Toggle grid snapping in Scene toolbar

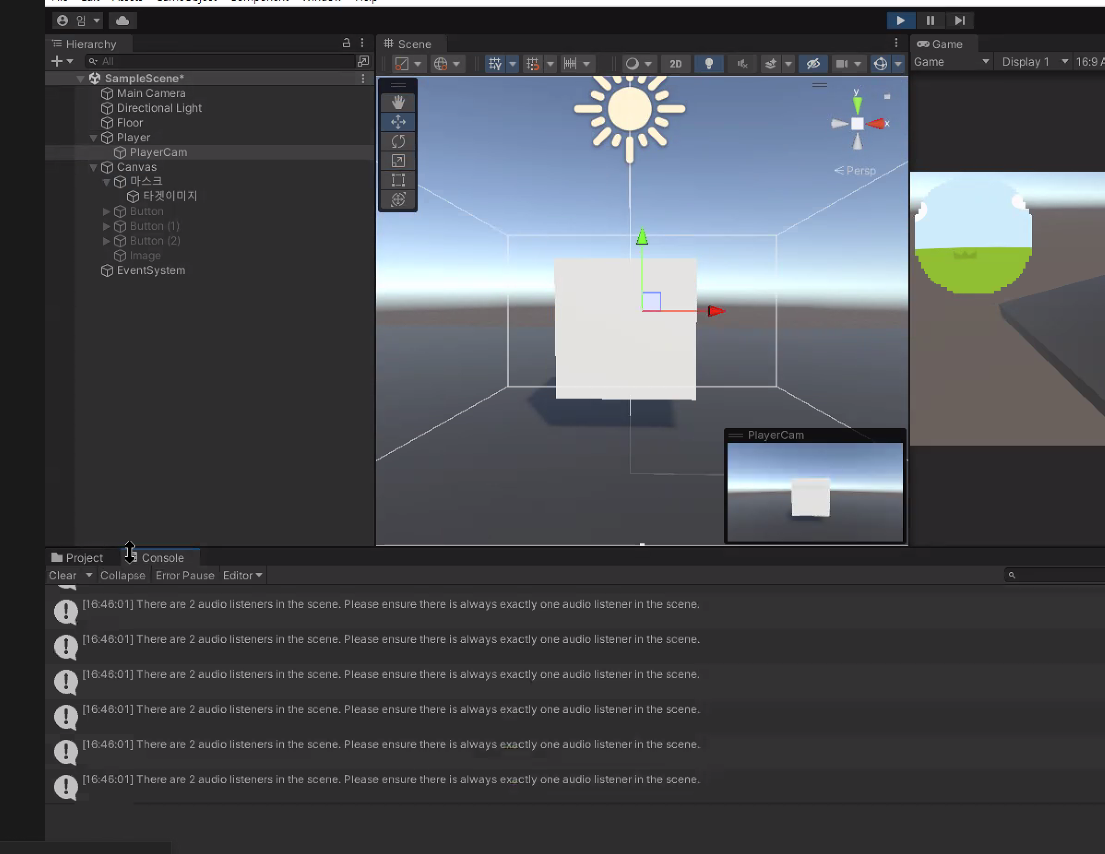coord(533,63)
